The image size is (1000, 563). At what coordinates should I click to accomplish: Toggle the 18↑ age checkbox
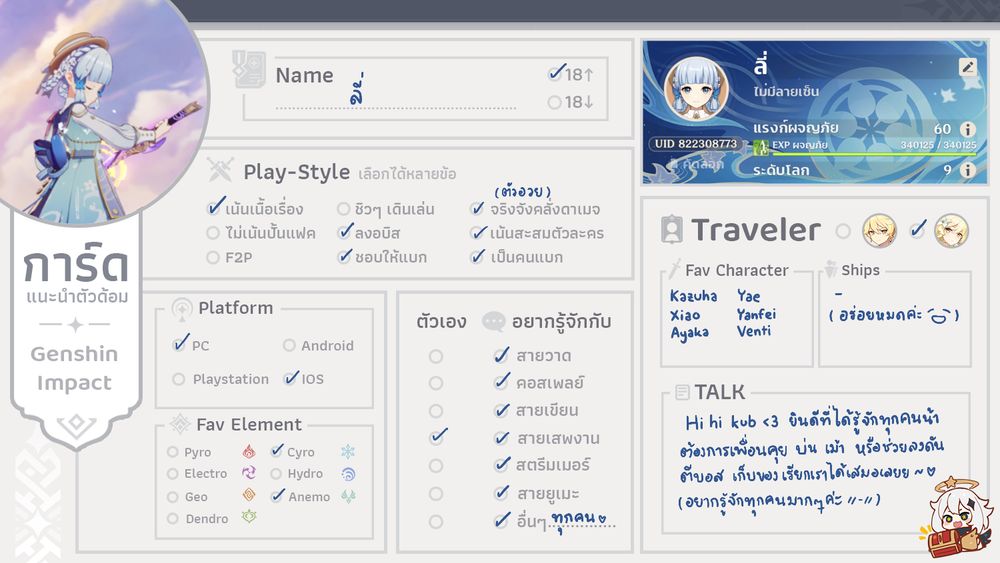point(556,74)
